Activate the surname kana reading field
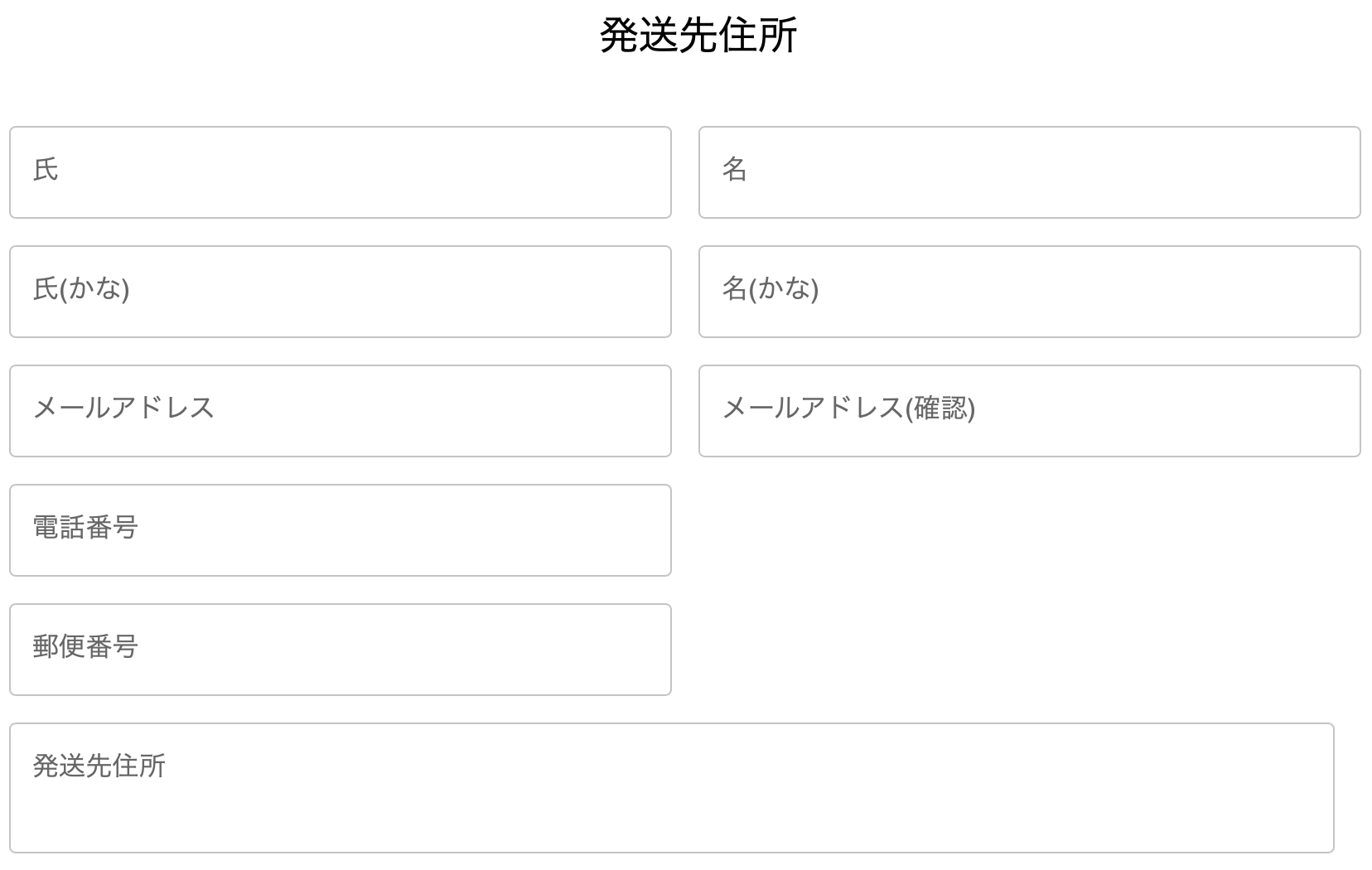 coord(340,292)
